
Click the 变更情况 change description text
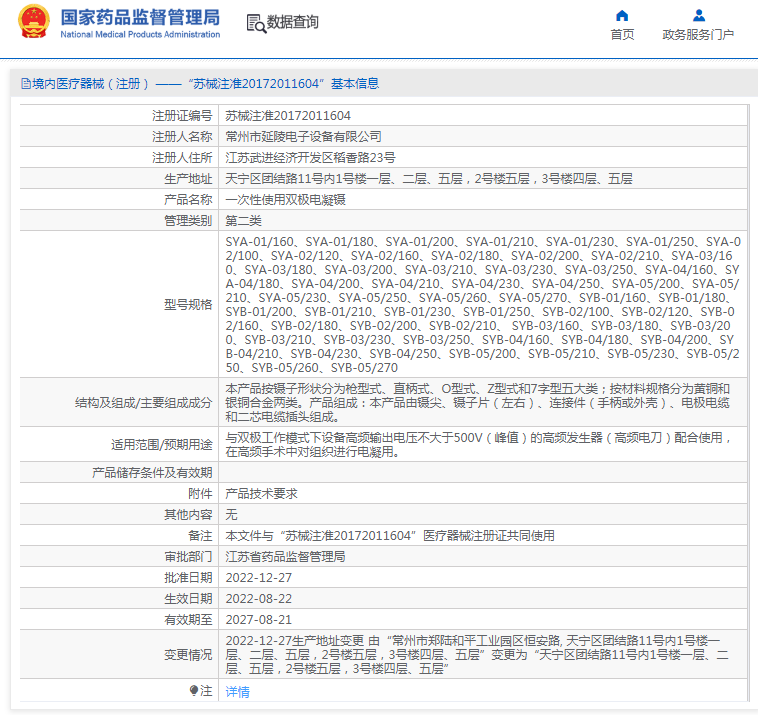[477, 655]
